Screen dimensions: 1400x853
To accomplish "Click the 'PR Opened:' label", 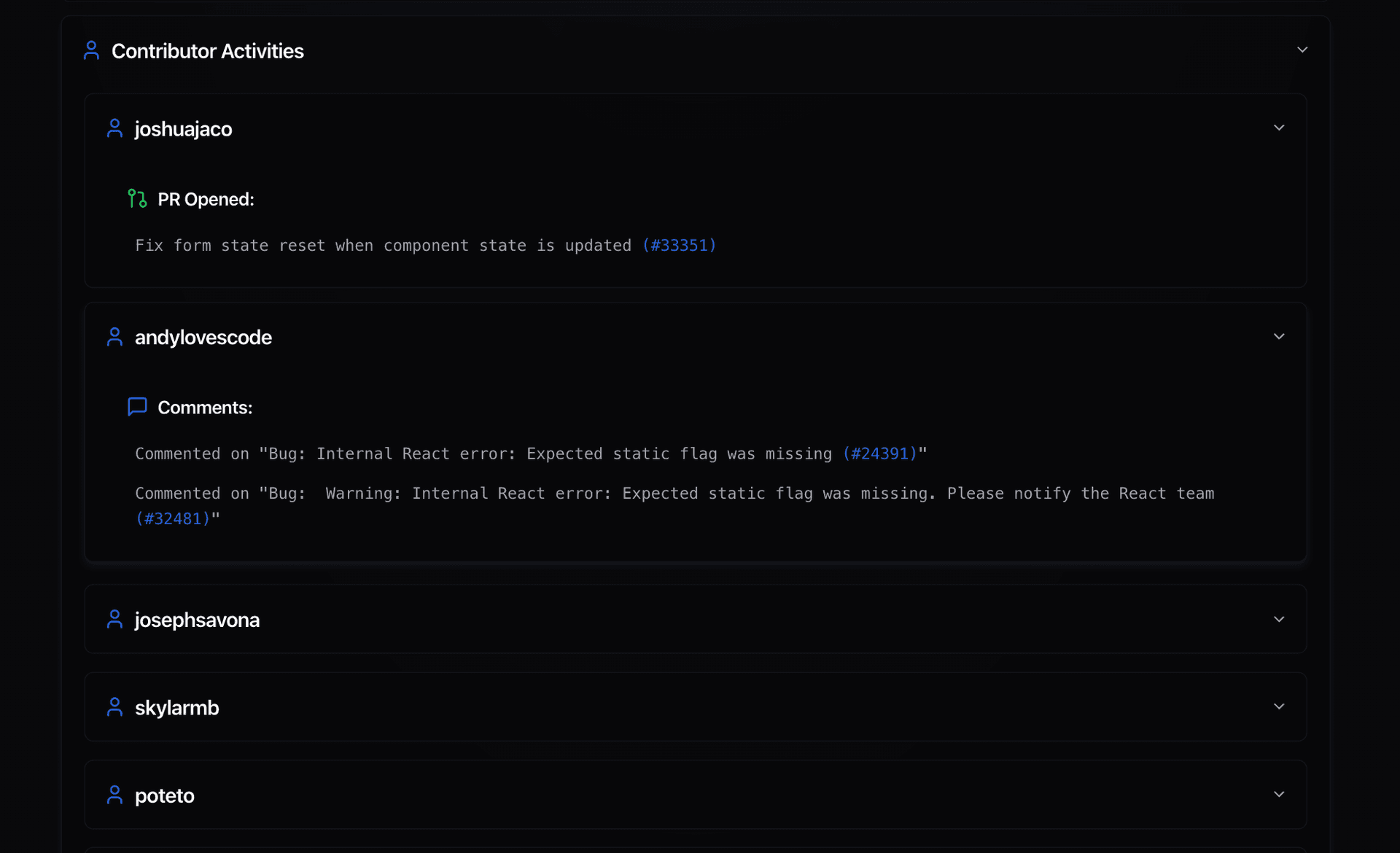I will (x=206, y=199).
